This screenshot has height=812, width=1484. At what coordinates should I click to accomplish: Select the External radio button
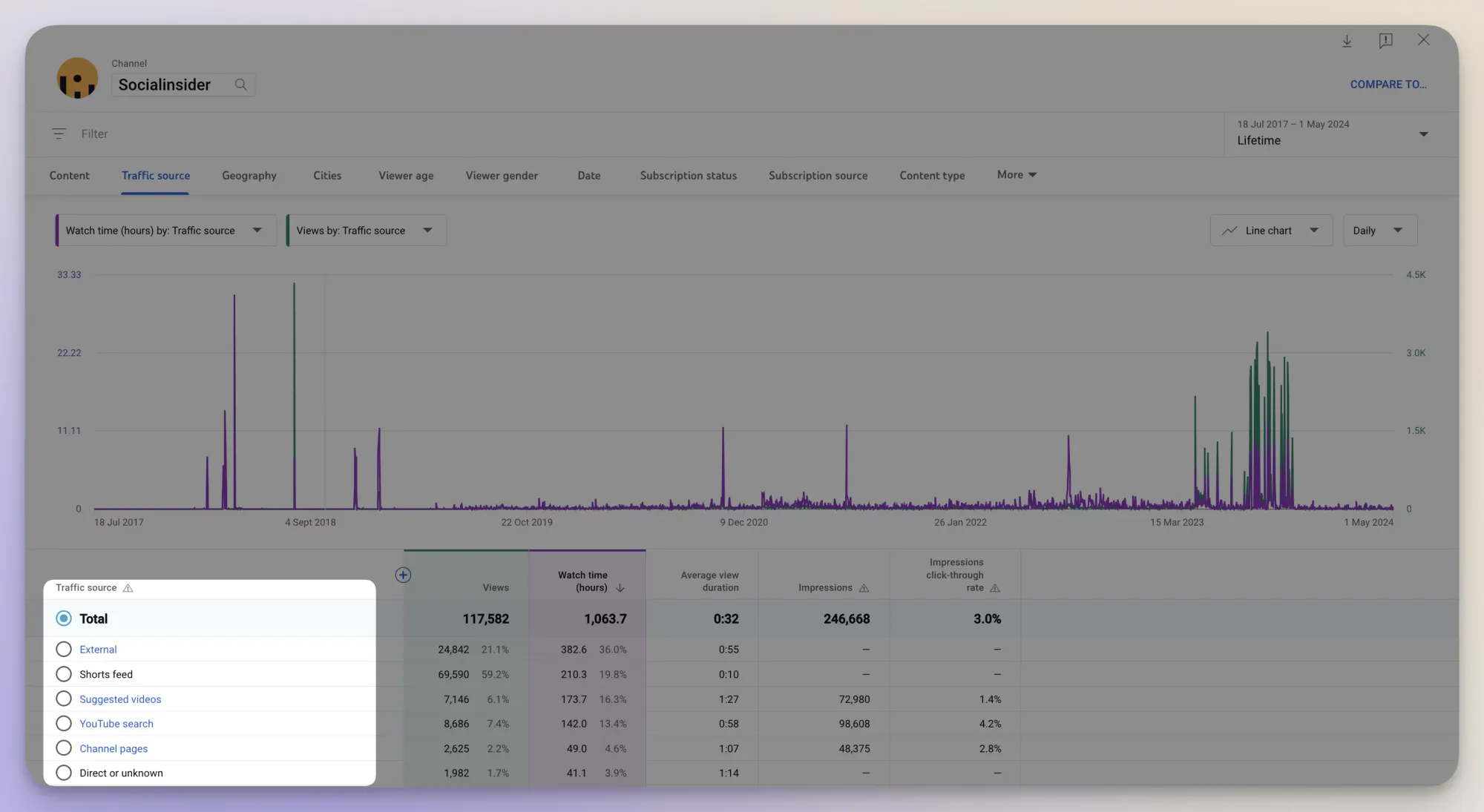pos(64,650)
